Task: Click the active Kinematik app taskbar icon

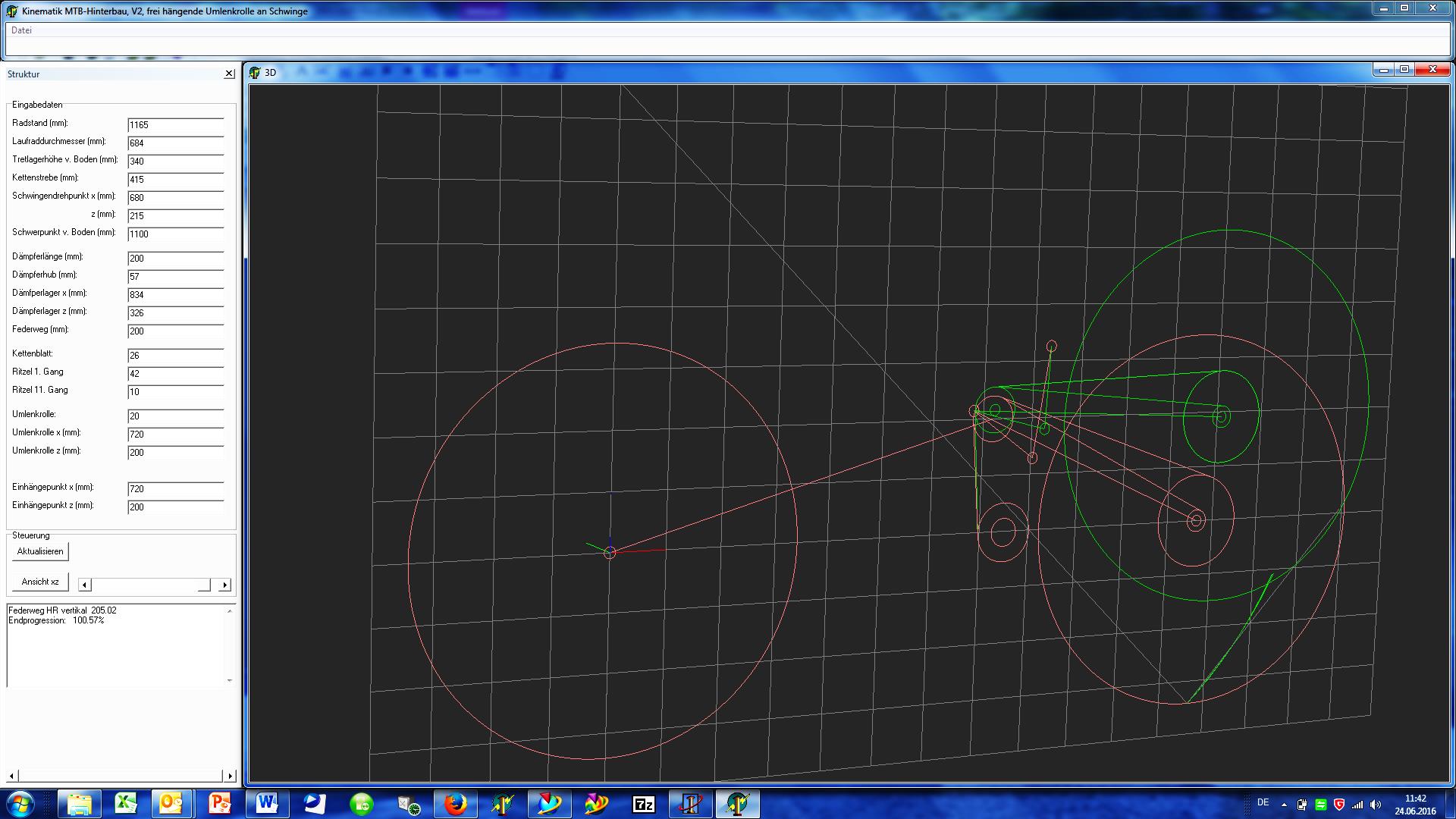Action: click(737, 804)
